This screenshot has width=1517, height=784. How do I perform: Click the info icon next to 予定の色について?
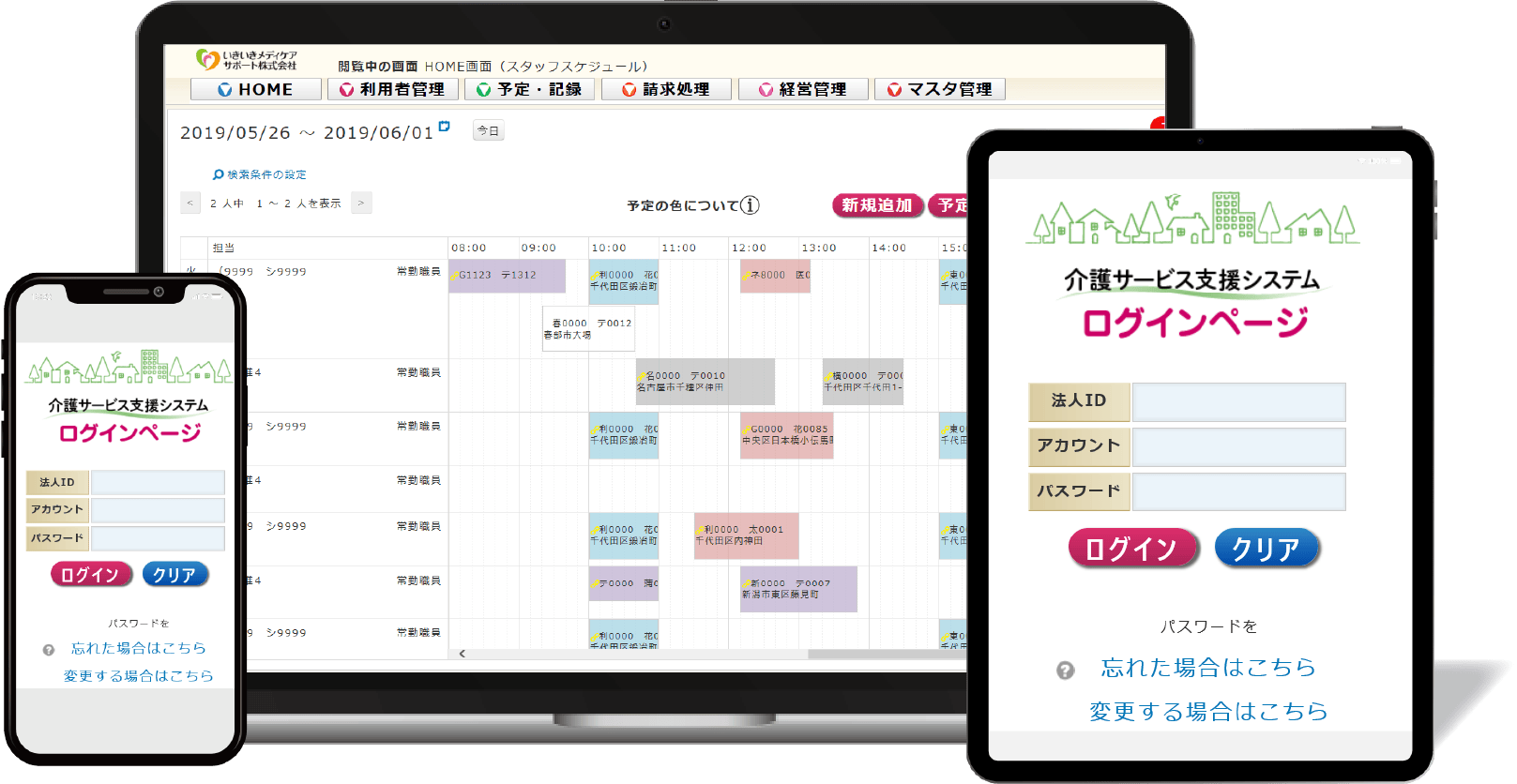pyautogui.click(x=750, y=205)
